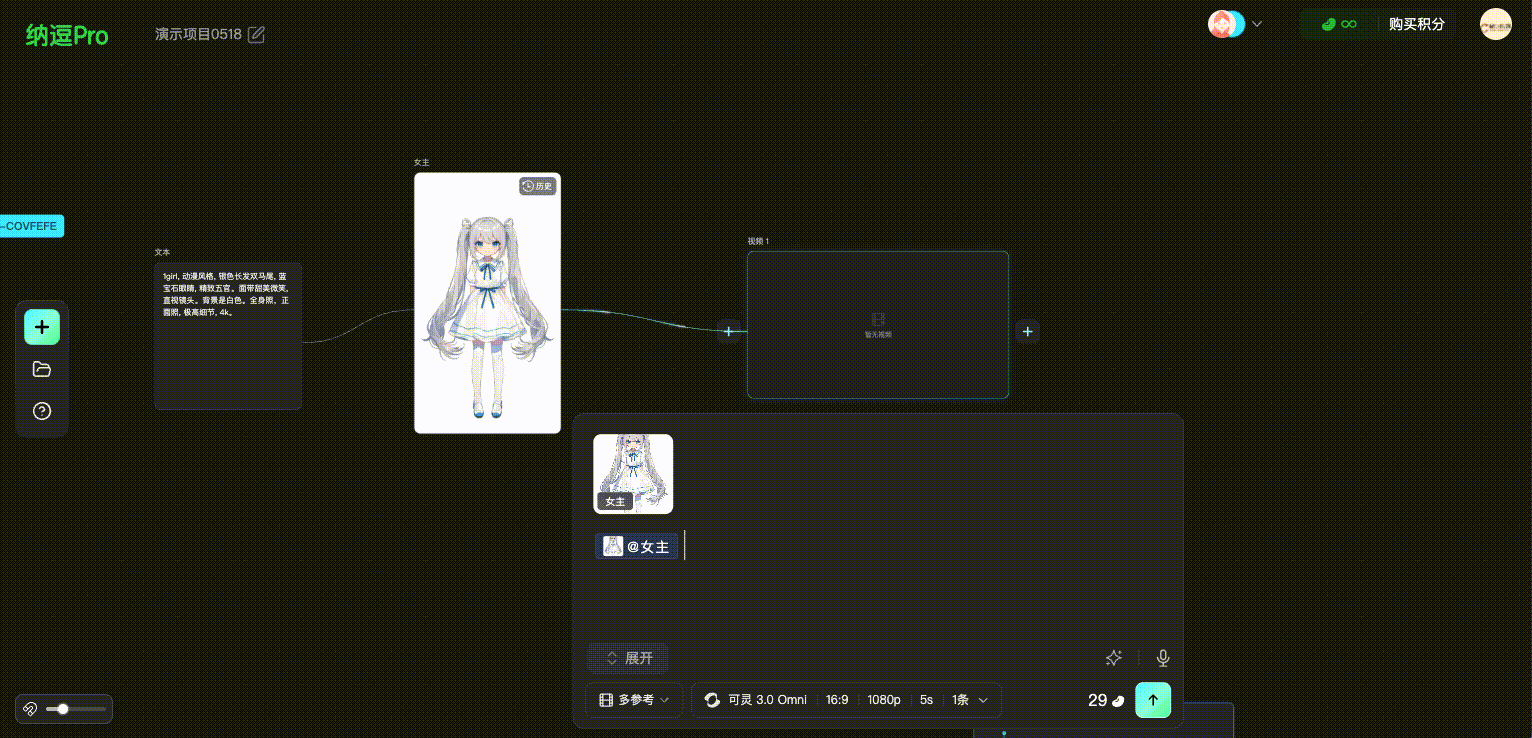Activate the microphone voice input icon
1532x738 pixels.
point(1163,658)
